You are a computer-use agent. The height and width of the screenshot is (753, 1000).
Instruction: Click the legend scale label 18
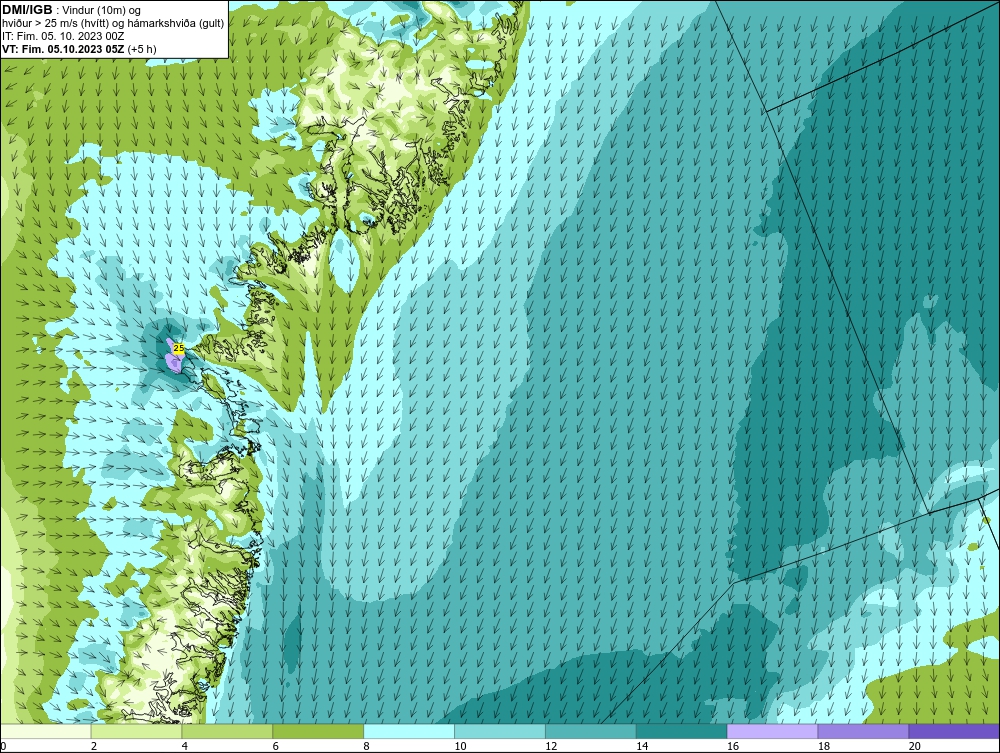(x=823, y=746)
